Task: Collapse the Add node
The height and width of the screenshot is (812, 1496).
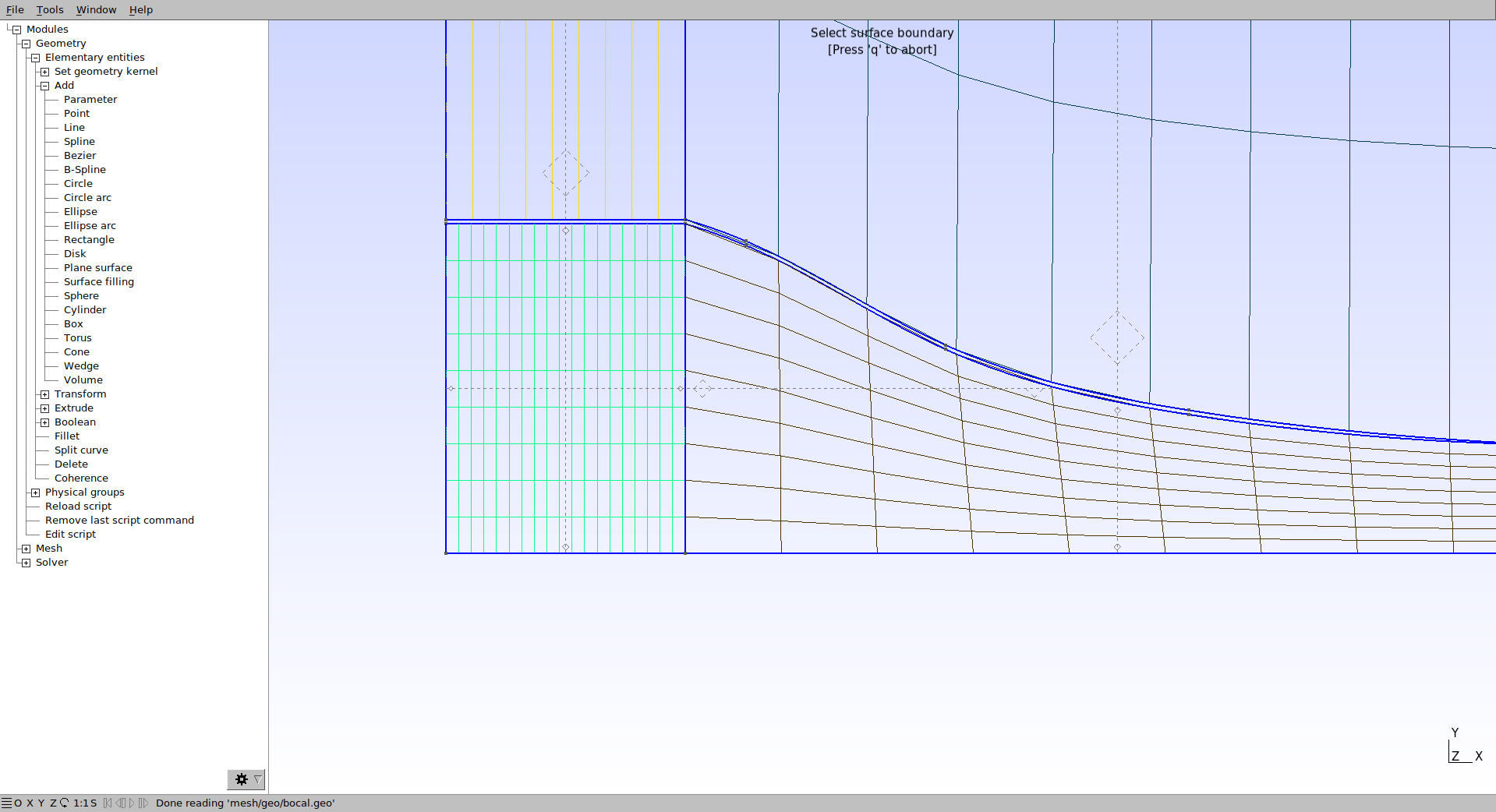Action: (44, 86)
